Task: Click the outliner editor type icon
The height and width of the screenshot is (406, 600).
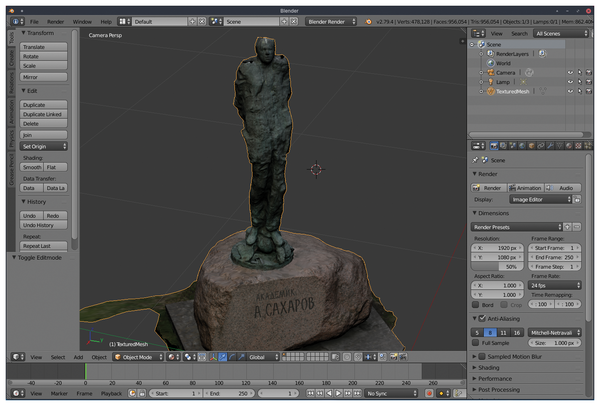Action: tap(478, 33)
